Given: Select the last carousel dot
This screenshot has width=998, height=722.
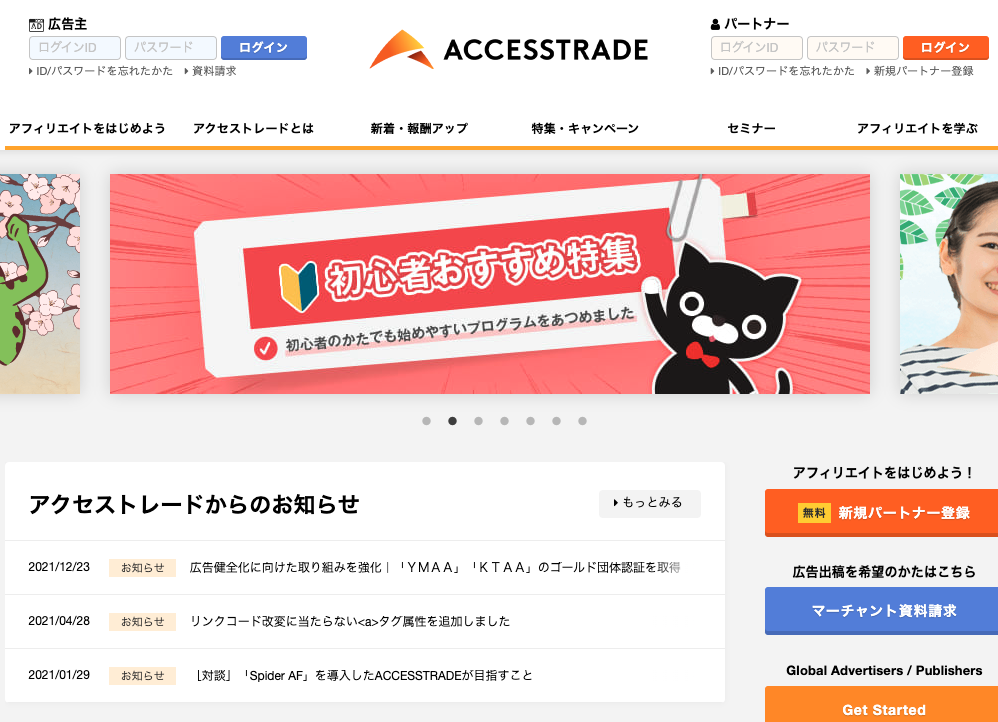Looking at the screenshot, I should pyautogui.click(x=582, y=421).
